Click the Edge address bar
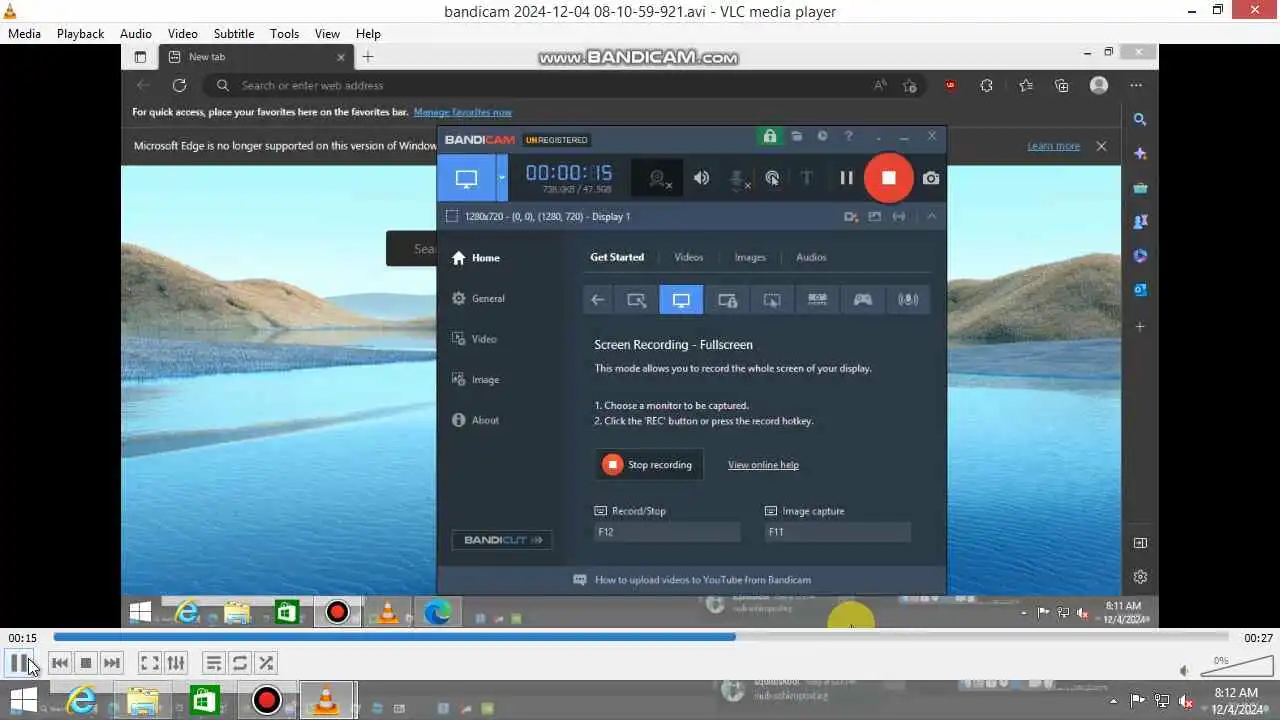1280x720 pixels. pyautogui.click(x=565, y=86)
